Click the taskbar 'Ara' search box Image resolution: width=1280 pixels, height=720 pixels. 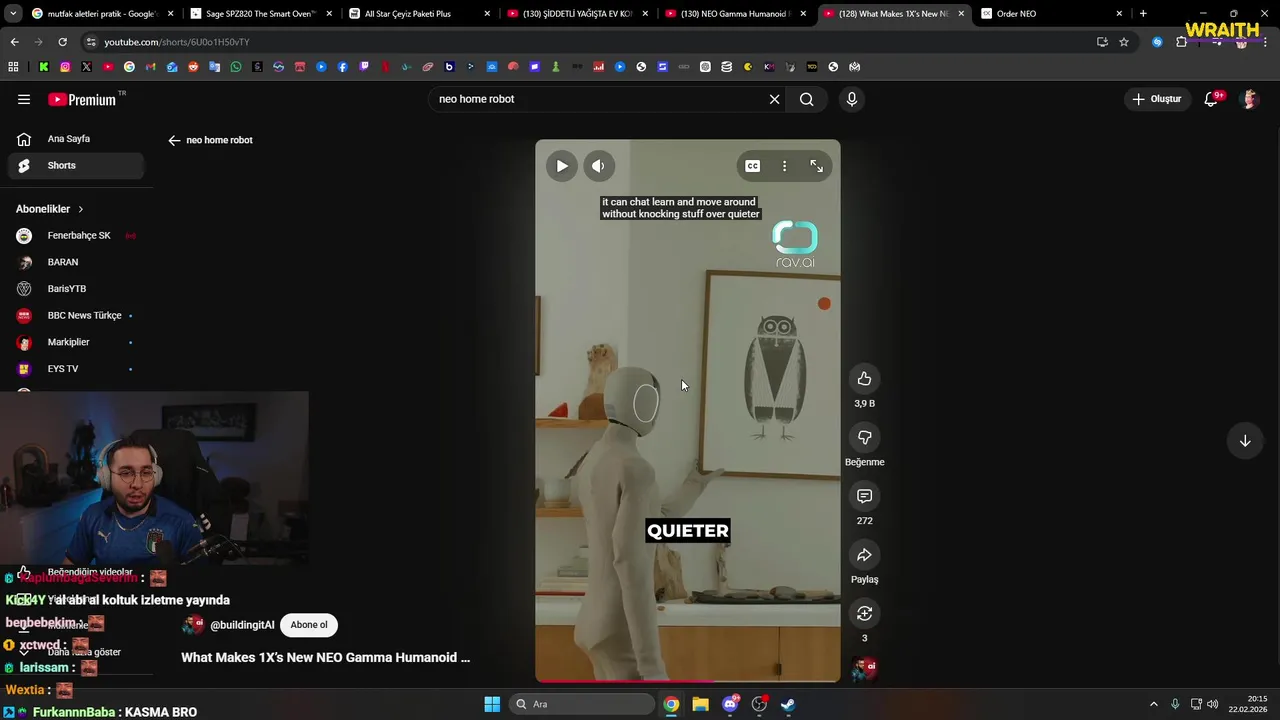583,704
